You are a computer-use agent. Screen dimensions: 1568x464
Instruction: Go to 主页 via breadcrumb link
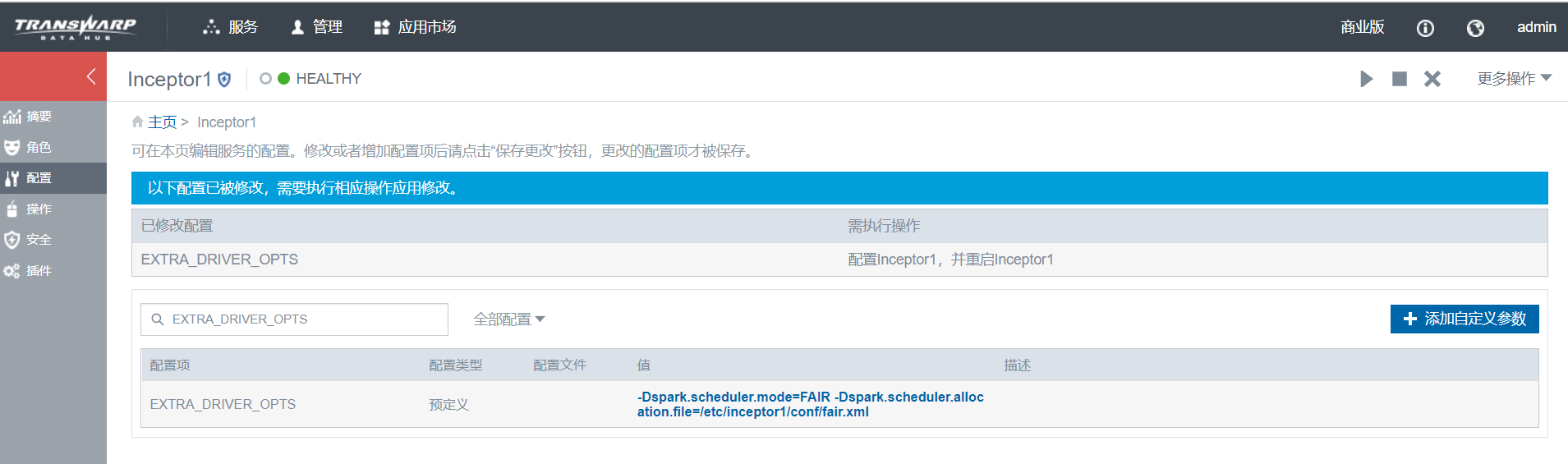pos(162,122)
